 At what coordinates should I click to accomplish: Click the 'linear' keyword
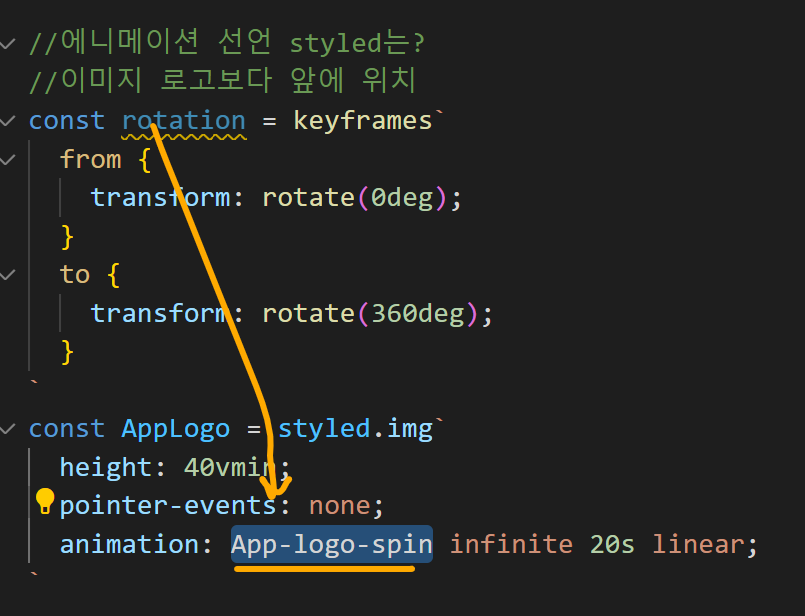pos(698,545)
